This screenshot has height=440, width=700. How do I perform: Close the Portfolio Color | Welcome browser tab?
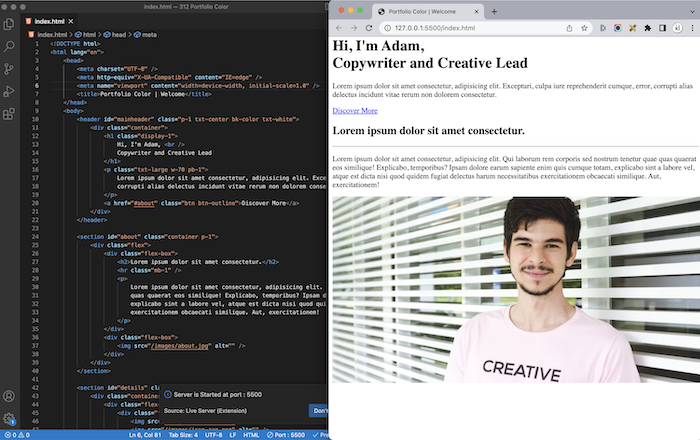pyautogui.click(x=476, y=12)
